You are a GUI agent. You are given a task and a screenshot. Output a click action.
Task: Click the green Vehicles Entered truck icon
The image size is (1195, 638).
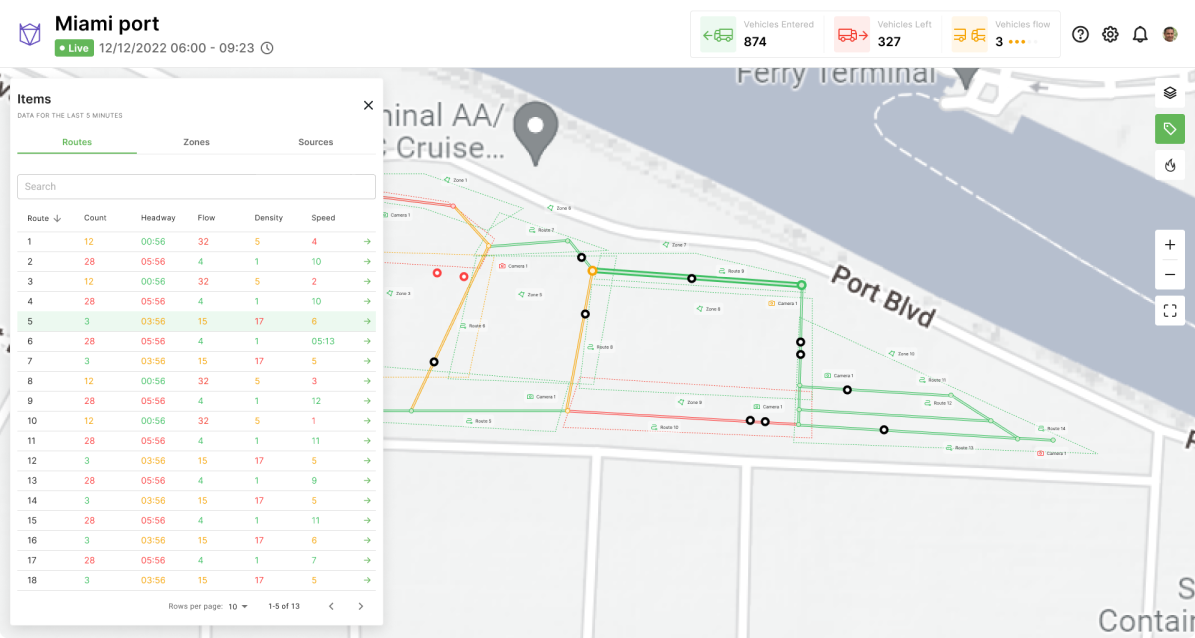point(718,35)
